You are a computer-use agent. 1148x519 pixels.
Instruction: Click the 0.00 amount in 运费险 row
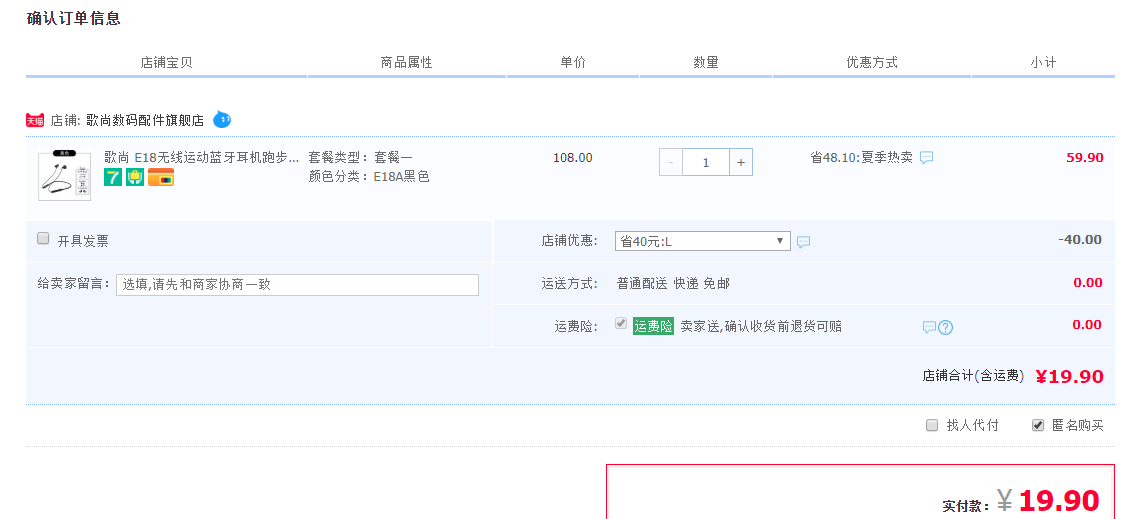pyautogui.click(x=1087, y=324)
